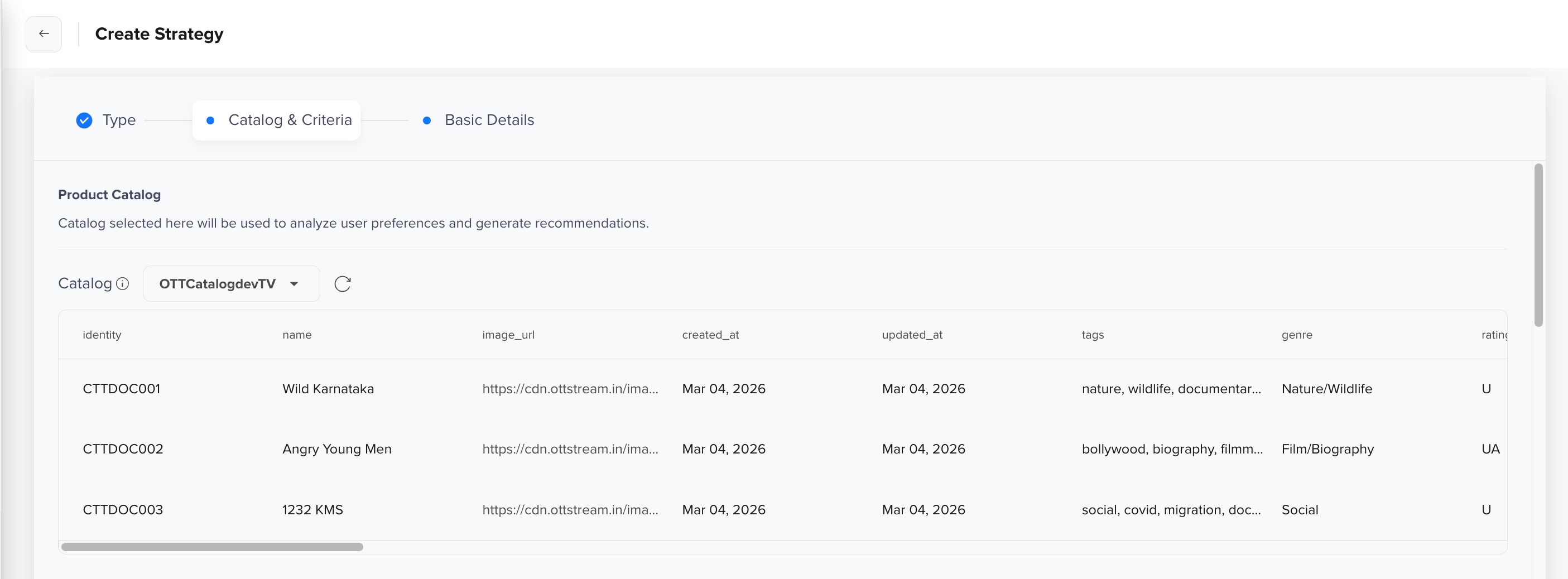Click the Product Catalog heading
1568x579 pixels.
point(109,195)
